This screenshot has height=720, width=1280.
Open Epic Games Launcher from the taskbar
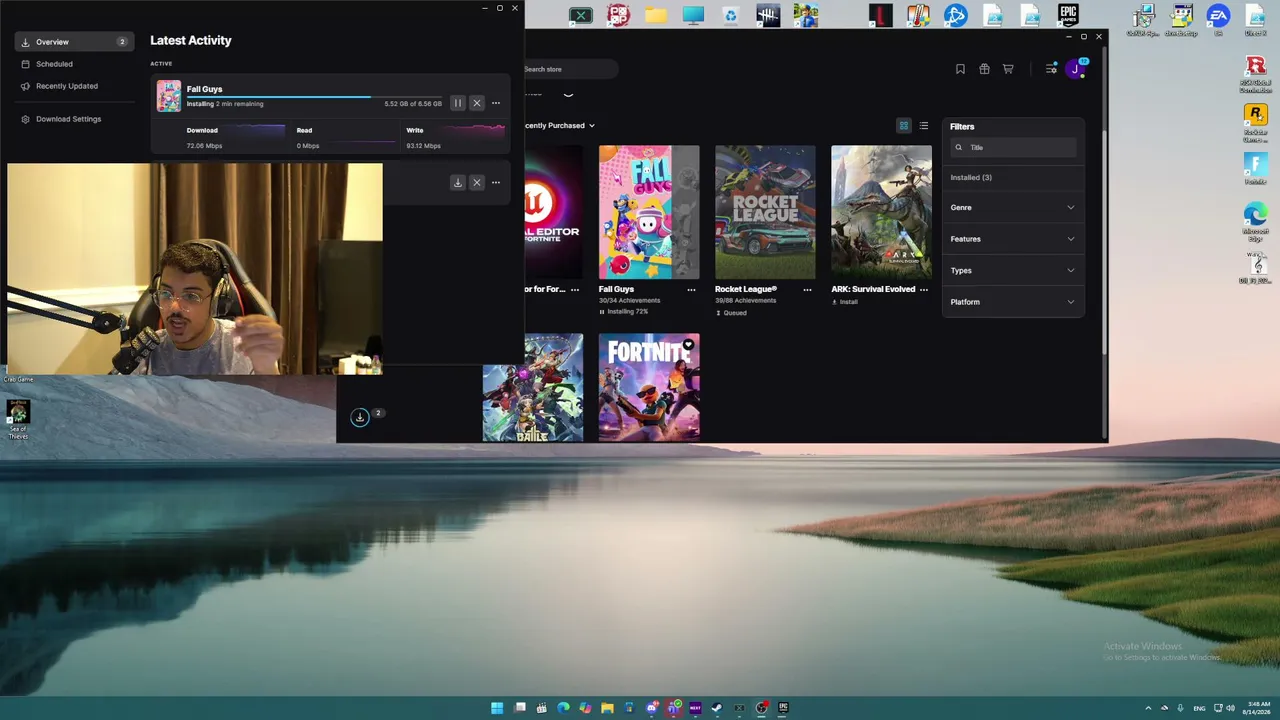[783, 708]
